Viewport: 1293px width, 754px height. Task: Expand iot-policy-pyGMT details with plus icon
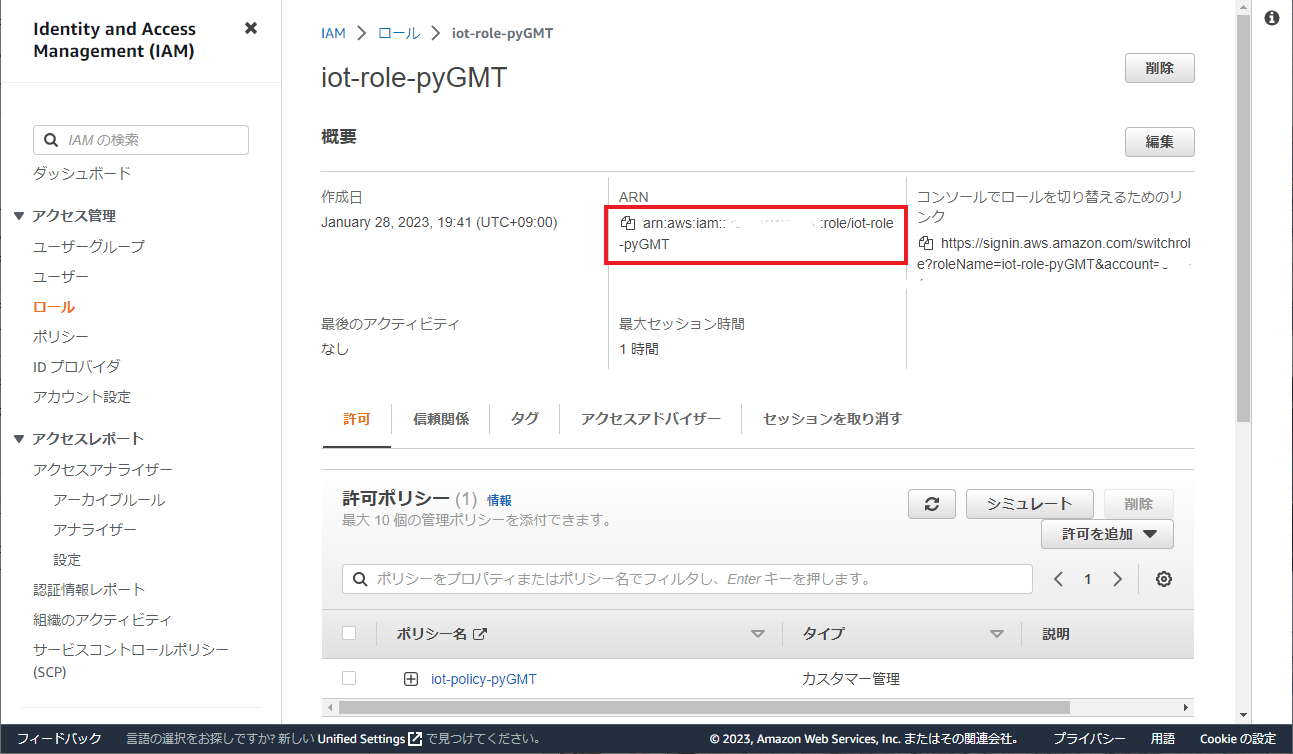click(411, 679)
